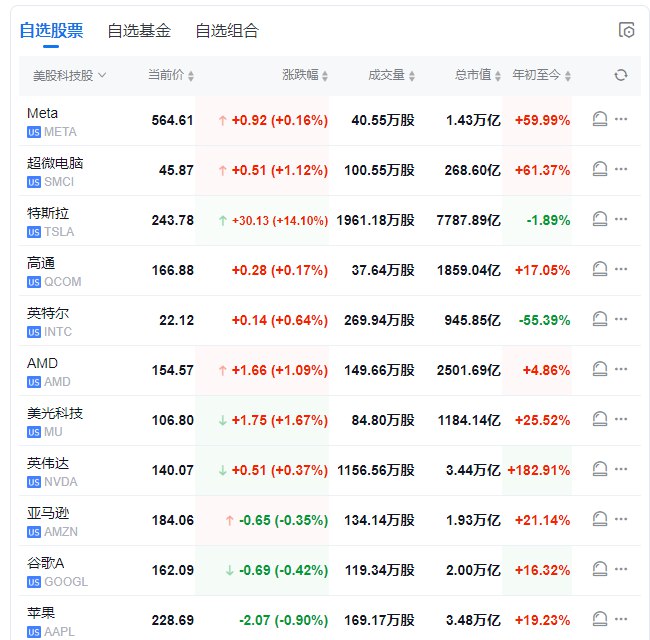Set a price alert for NVDA
This screenshot has height=640, width=650.
(599, 469)
